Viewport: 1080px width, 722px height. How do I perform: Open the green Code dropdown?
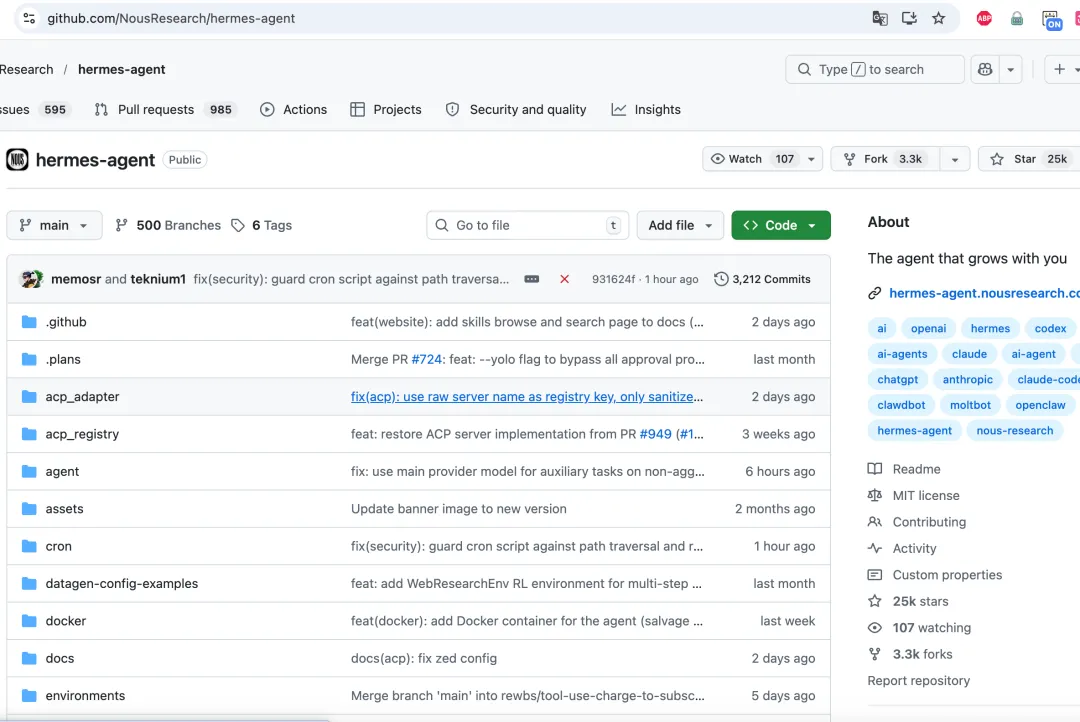[x=780, y=225]
